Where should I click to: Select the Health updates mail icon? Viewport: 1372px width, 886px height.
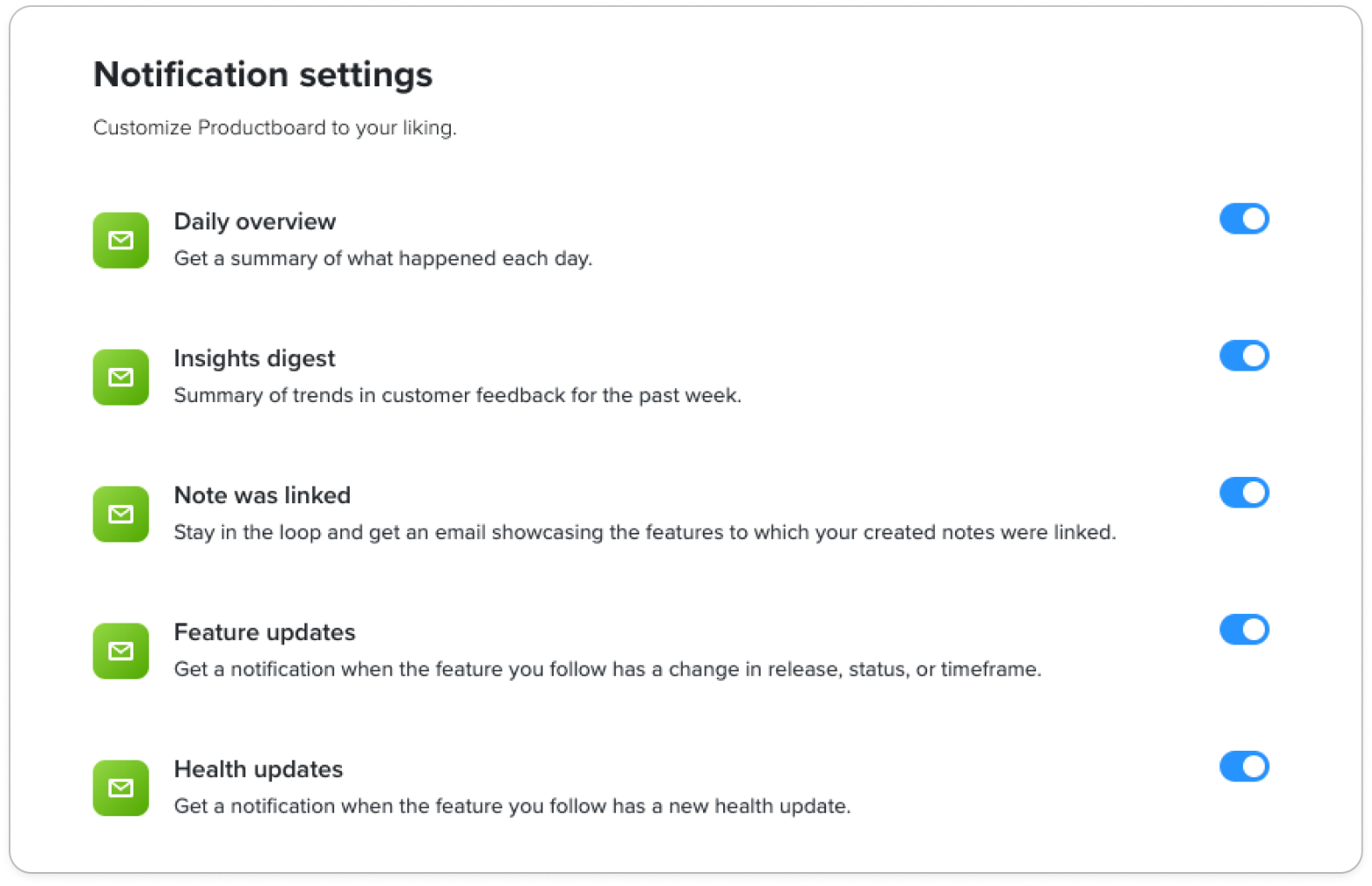pos(121,787)
